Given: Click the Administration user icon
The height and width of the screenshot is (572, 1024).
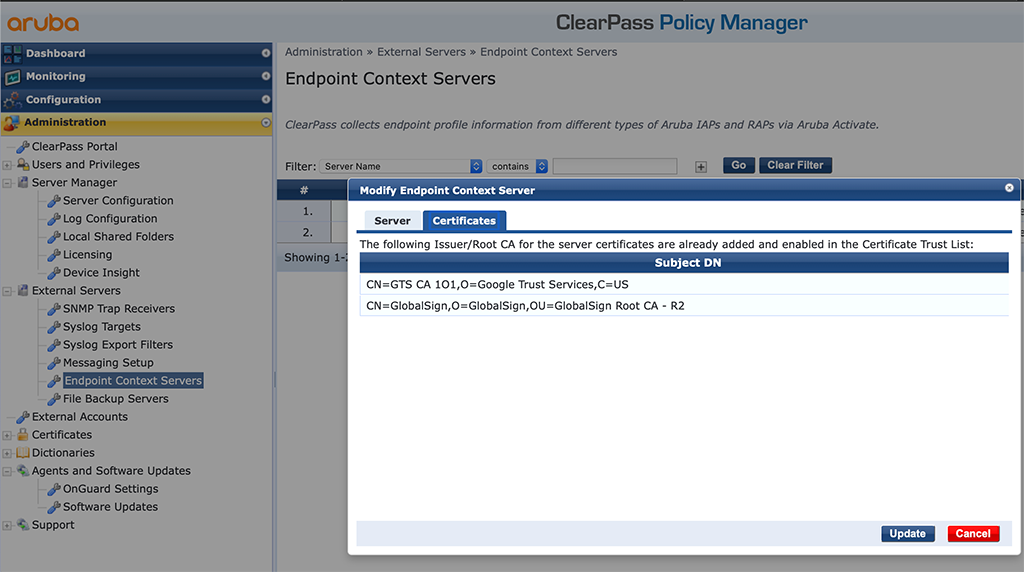Looking at the screenshot, I should point(11,123).
